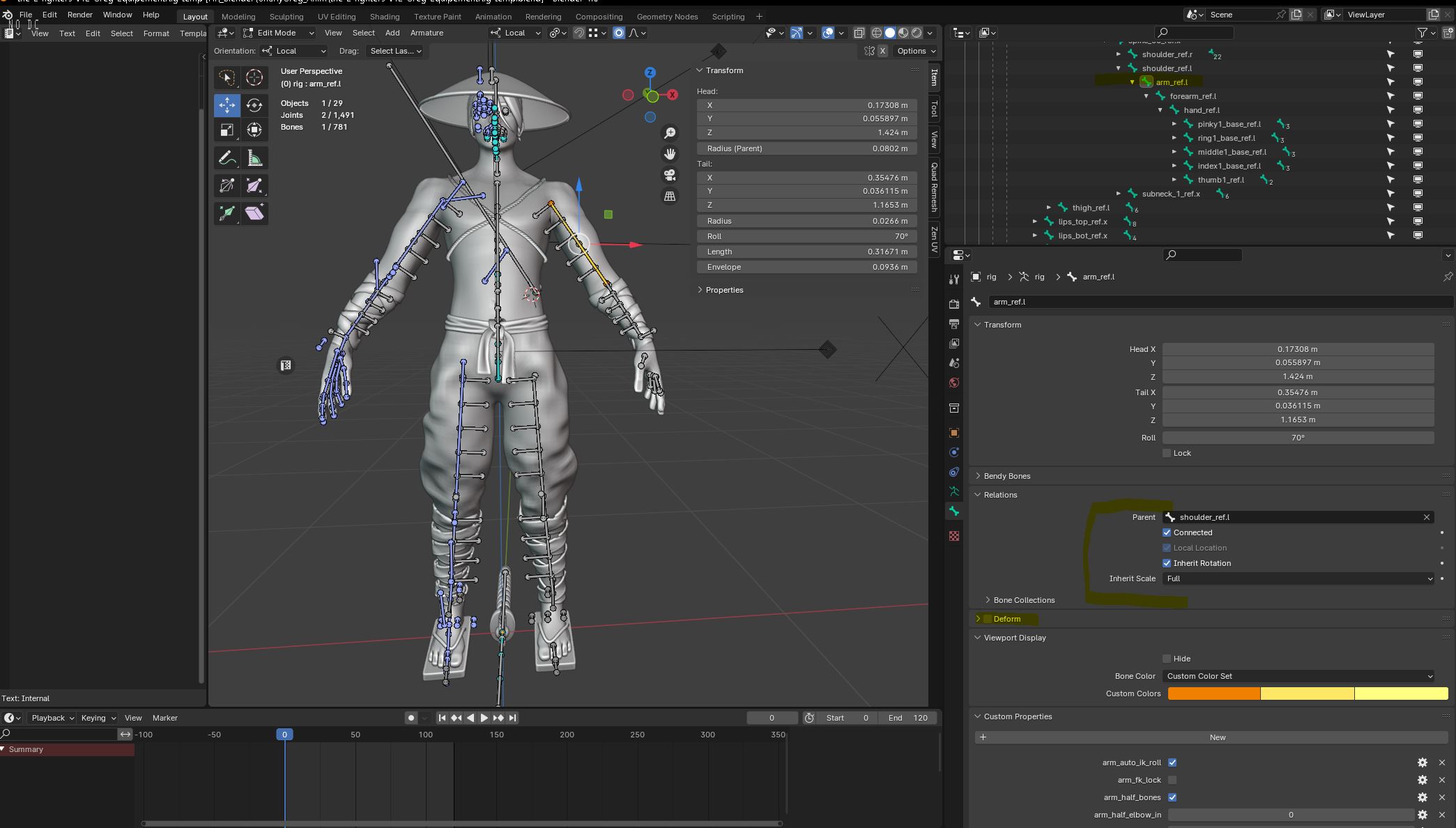Open the Armature menu

click(x=427, y=33)
